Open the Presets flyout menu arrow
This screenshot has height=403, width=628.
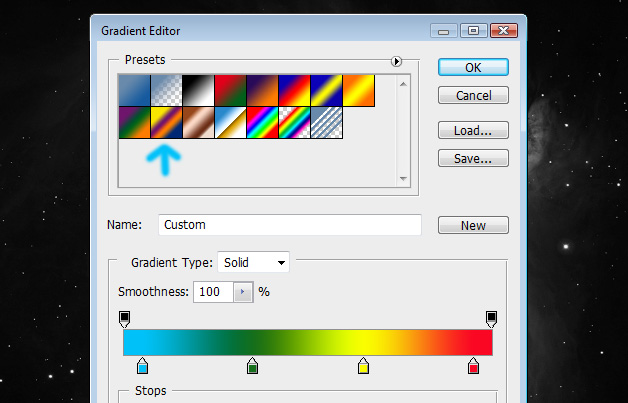pos(396,61)
